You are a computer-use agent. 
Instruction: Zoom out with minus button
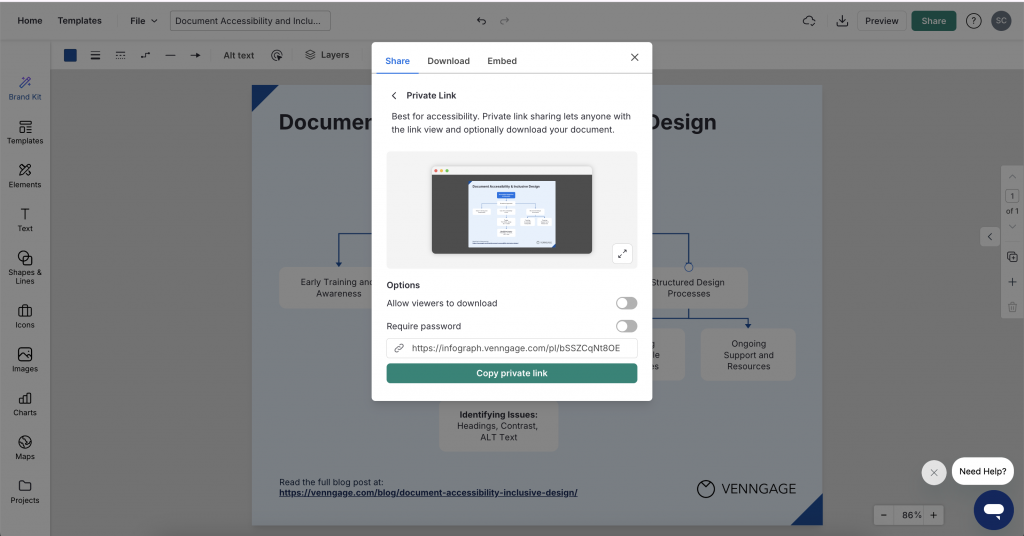point(884,515)
